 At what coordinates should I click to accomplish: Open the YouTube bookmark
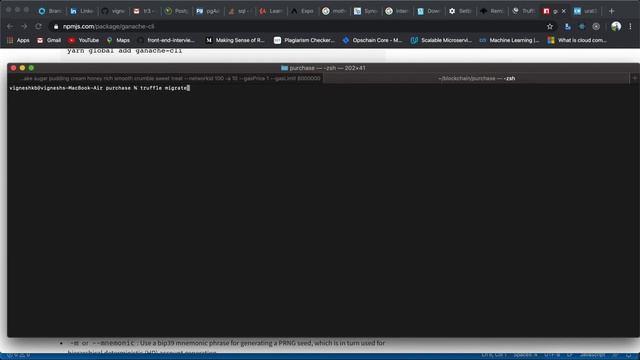coord(84,40)
